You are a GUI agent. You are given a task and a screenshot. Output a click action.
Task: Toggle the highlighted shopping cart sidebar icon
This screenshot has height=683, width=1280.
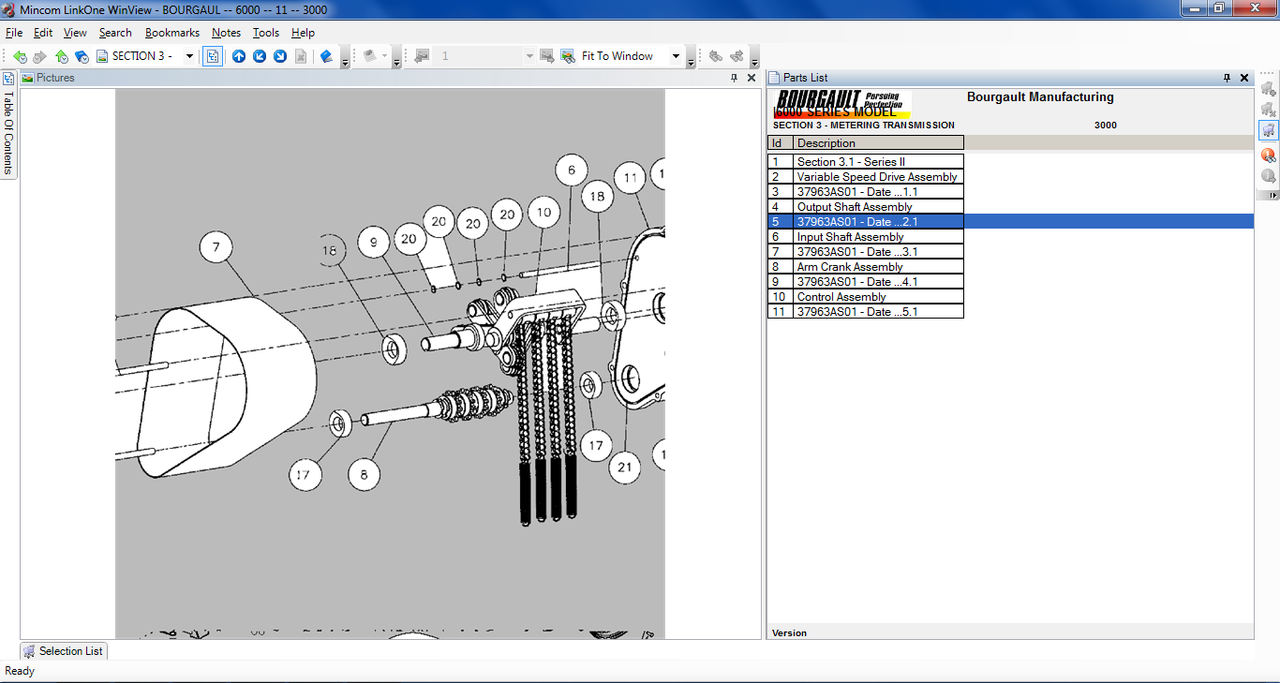[1268, 130]
